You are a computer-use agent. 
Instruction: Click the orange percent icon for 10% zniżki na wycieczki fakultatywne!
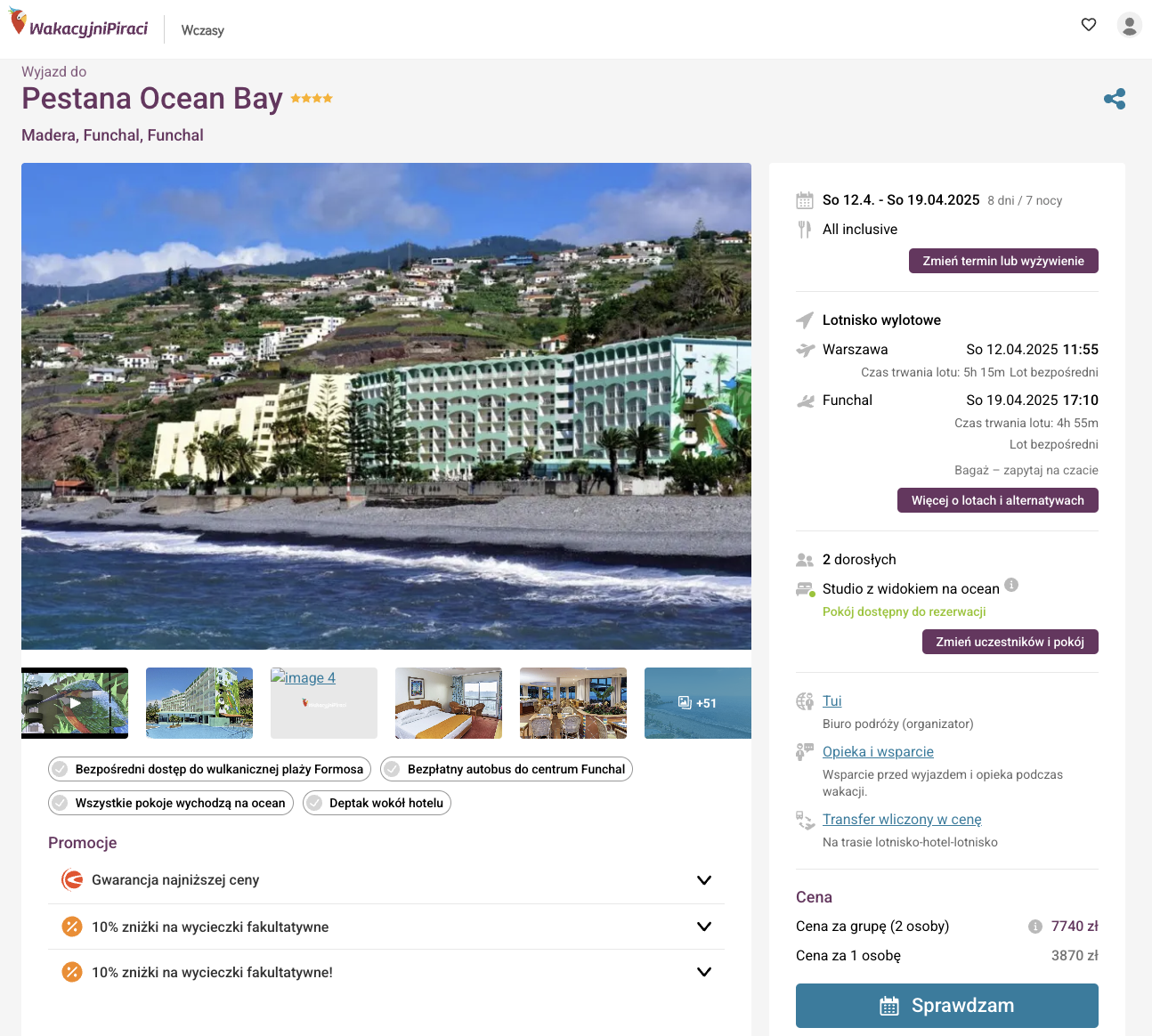(72, 972)
